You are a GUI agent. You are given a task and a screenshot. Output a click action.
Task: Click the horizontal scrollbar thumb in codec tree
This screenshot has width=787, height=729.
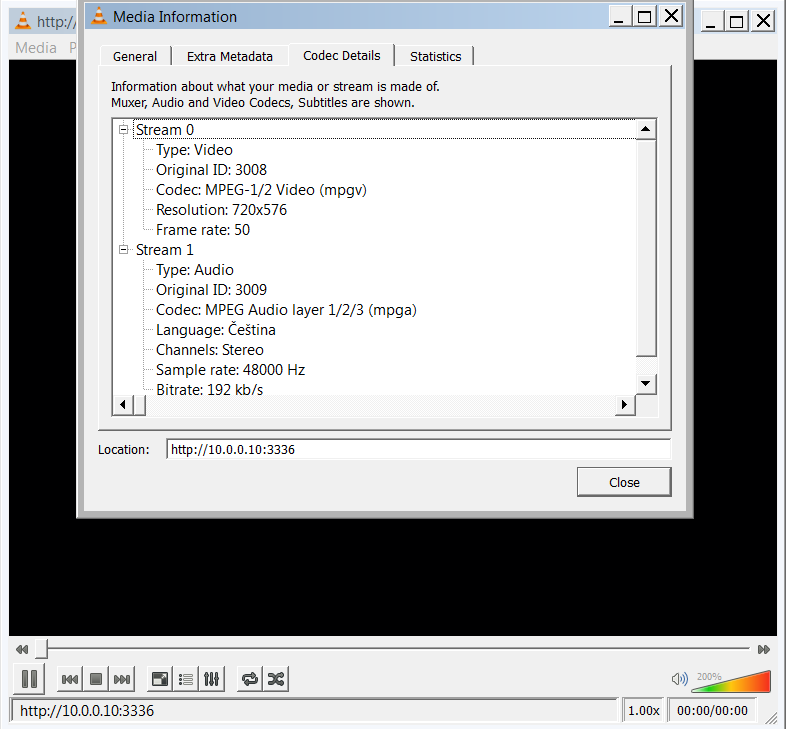pyautogui.click(x=140, y=405)
